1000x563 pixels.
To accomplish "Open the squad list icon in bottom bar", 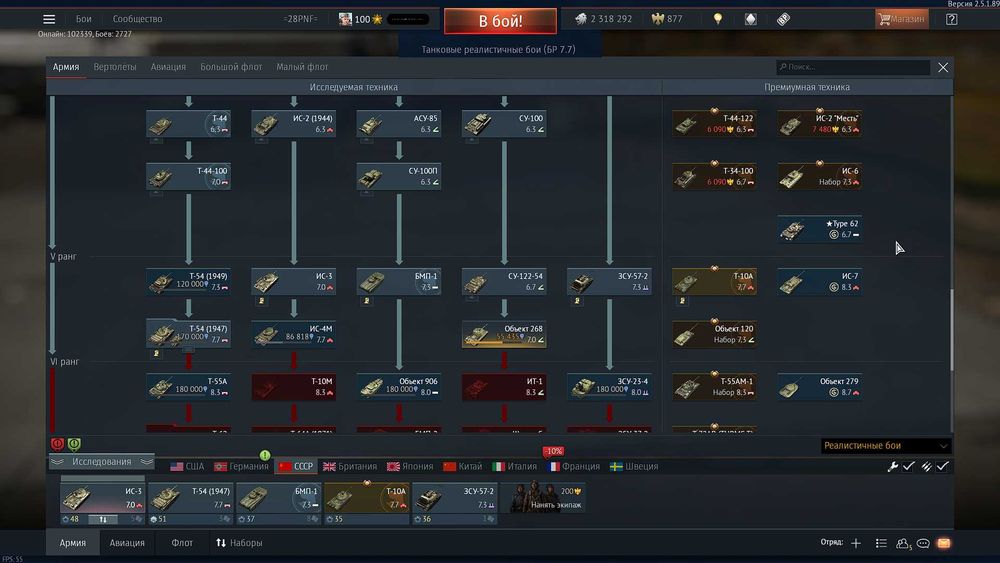I will [x=881, y=543].
